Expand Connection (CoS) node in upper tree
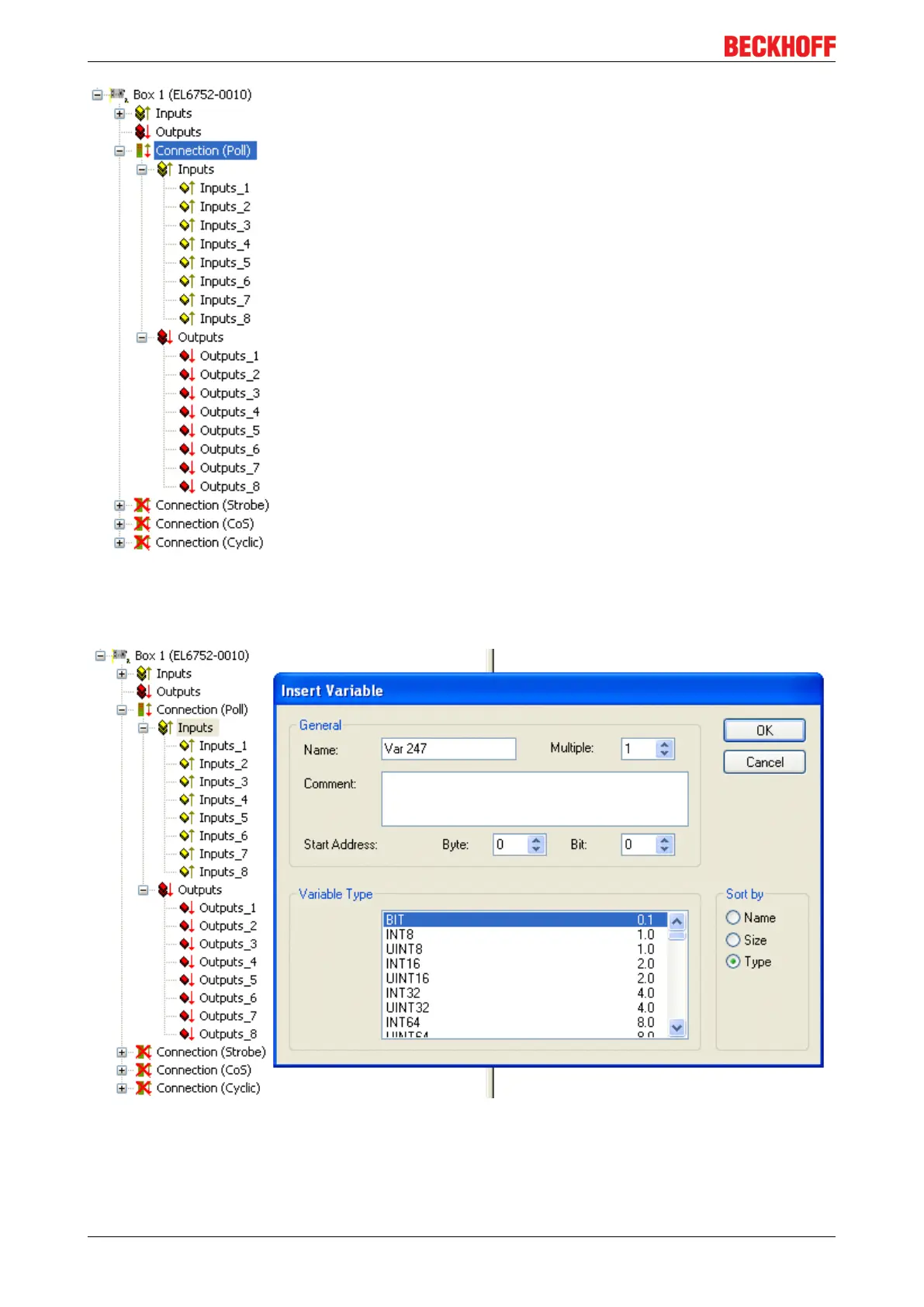 (119, 524)
